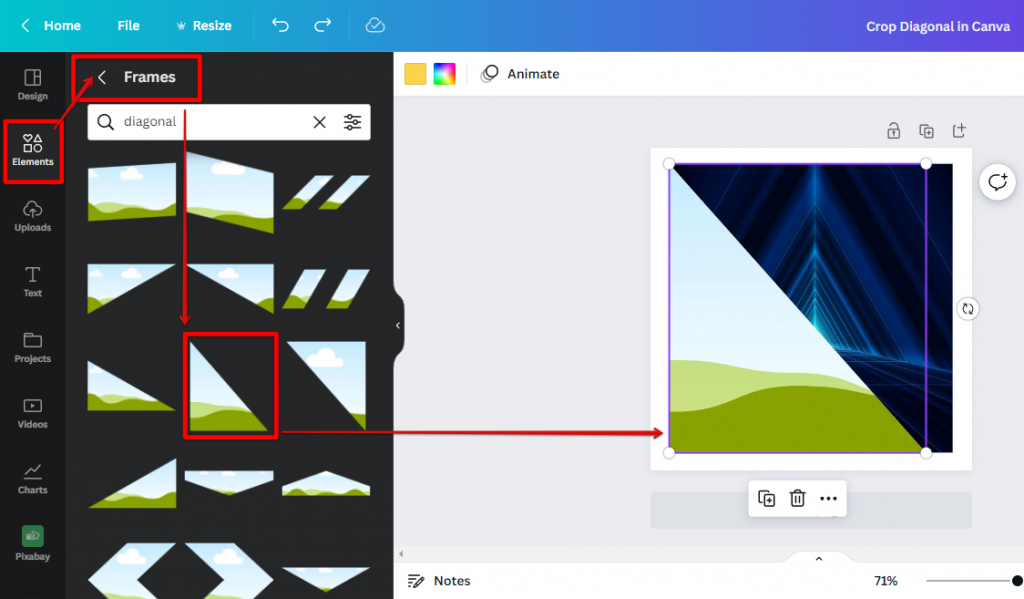The width and height of the screenshot is (1024, 599).
Task: Delete the image using the trash icon
Action: tap(797, 498)
